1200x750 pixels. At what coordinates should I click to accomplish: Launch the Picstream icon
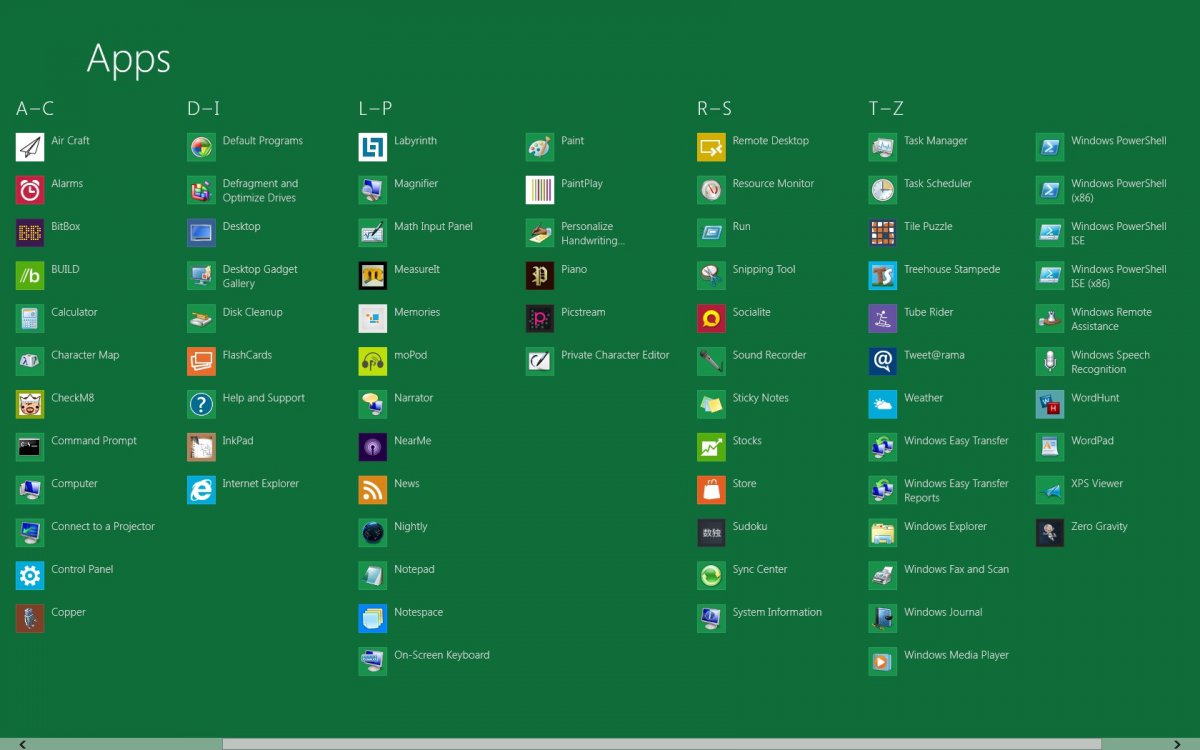[540, 319]
